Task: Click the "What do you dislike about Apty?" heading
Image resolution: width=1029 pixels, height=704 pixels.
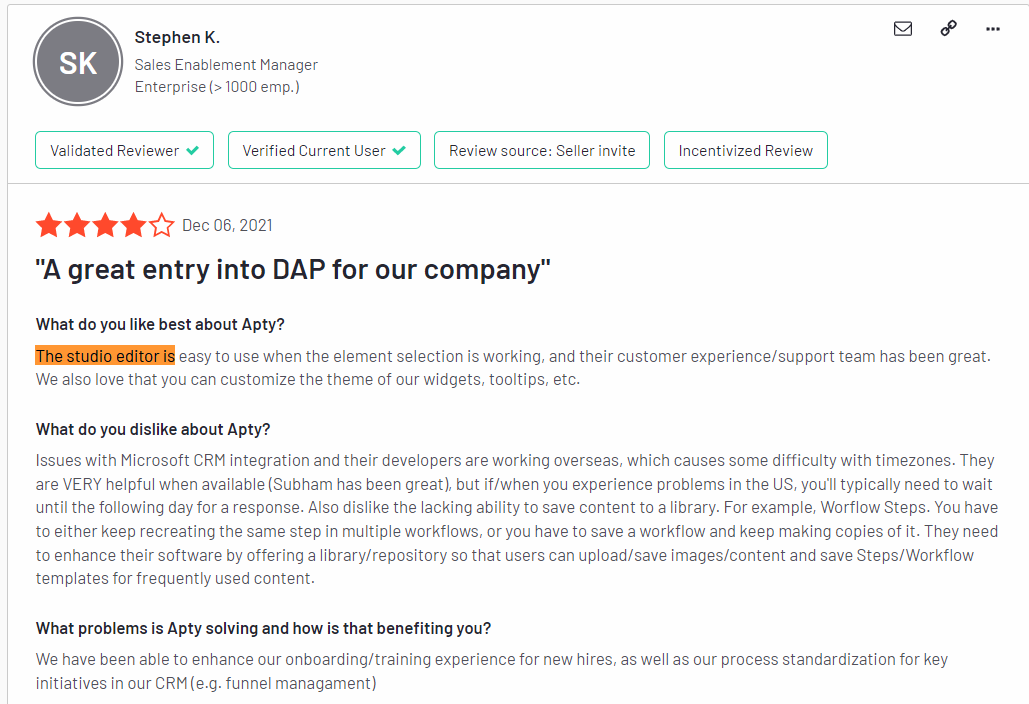Action: 153,429
